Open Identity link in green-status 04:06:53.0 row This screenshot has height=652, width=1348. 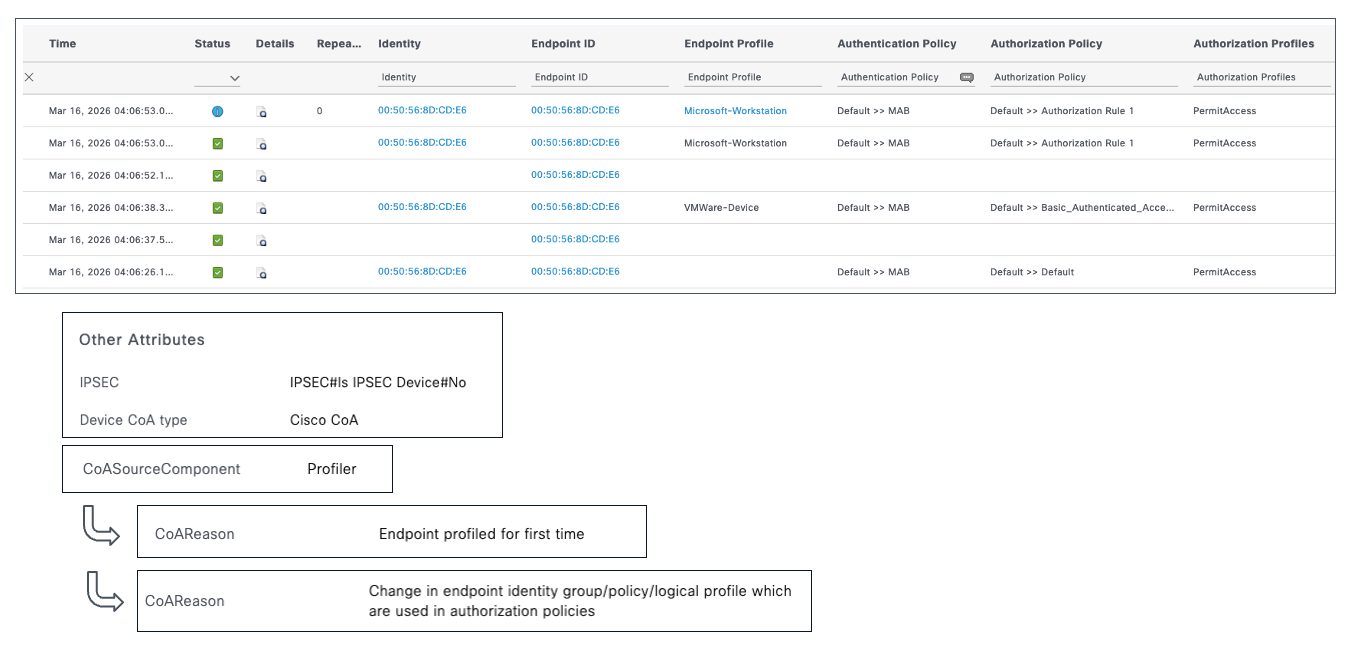422,143
